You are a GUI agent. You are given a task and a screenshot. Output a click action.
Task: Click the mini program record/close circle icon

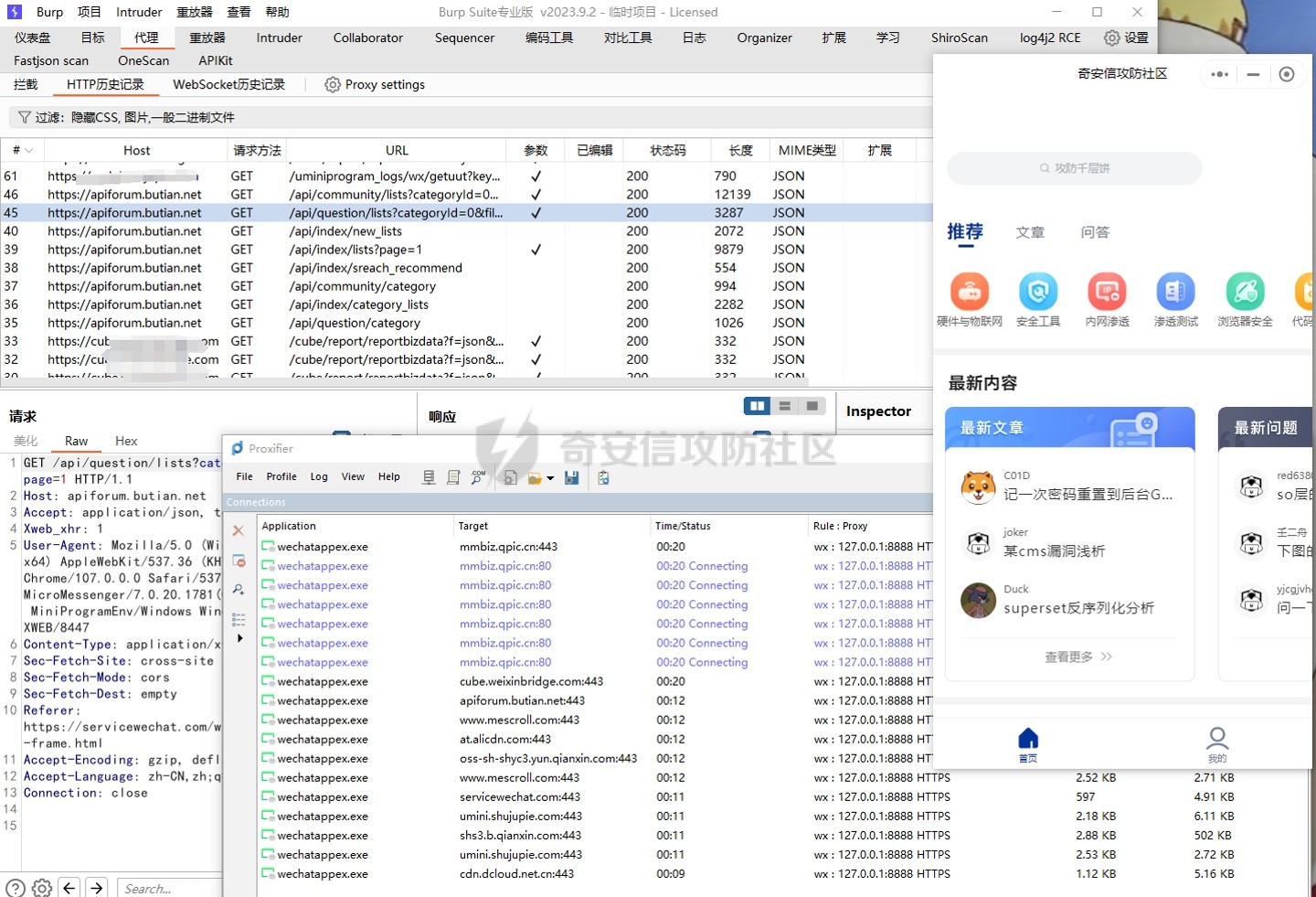(x=1287, y=74)
